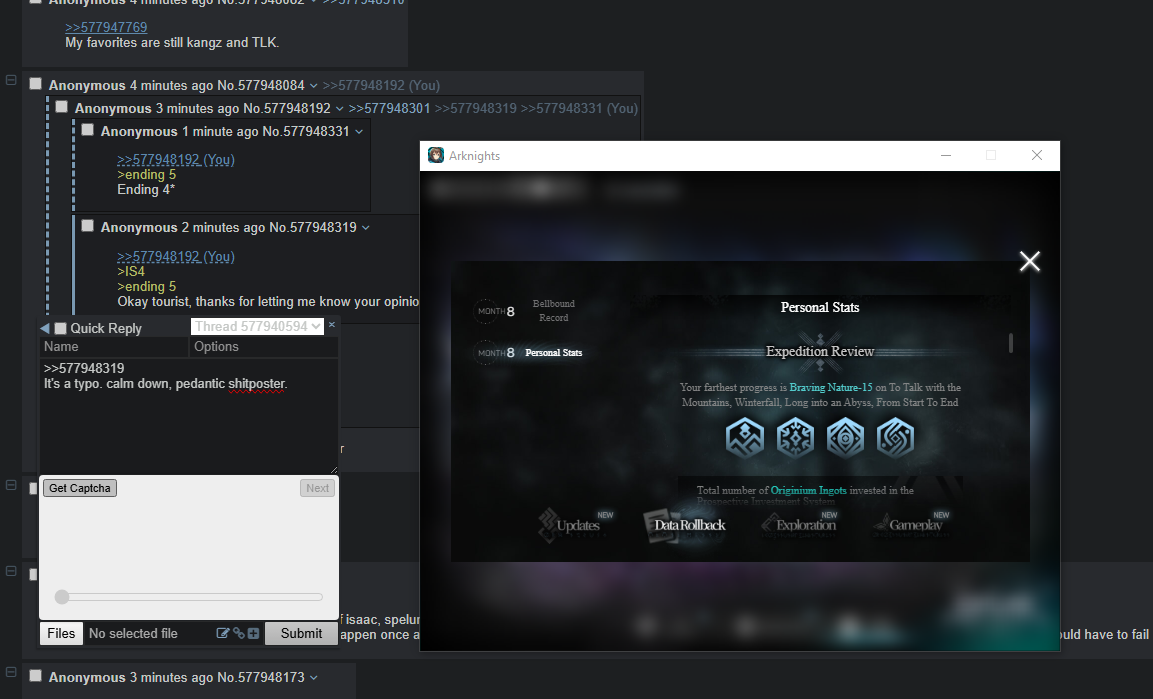Tick the checkbox for post No.577948319
The width and height of the screenshot is (1153, 699).
[88, 226]
